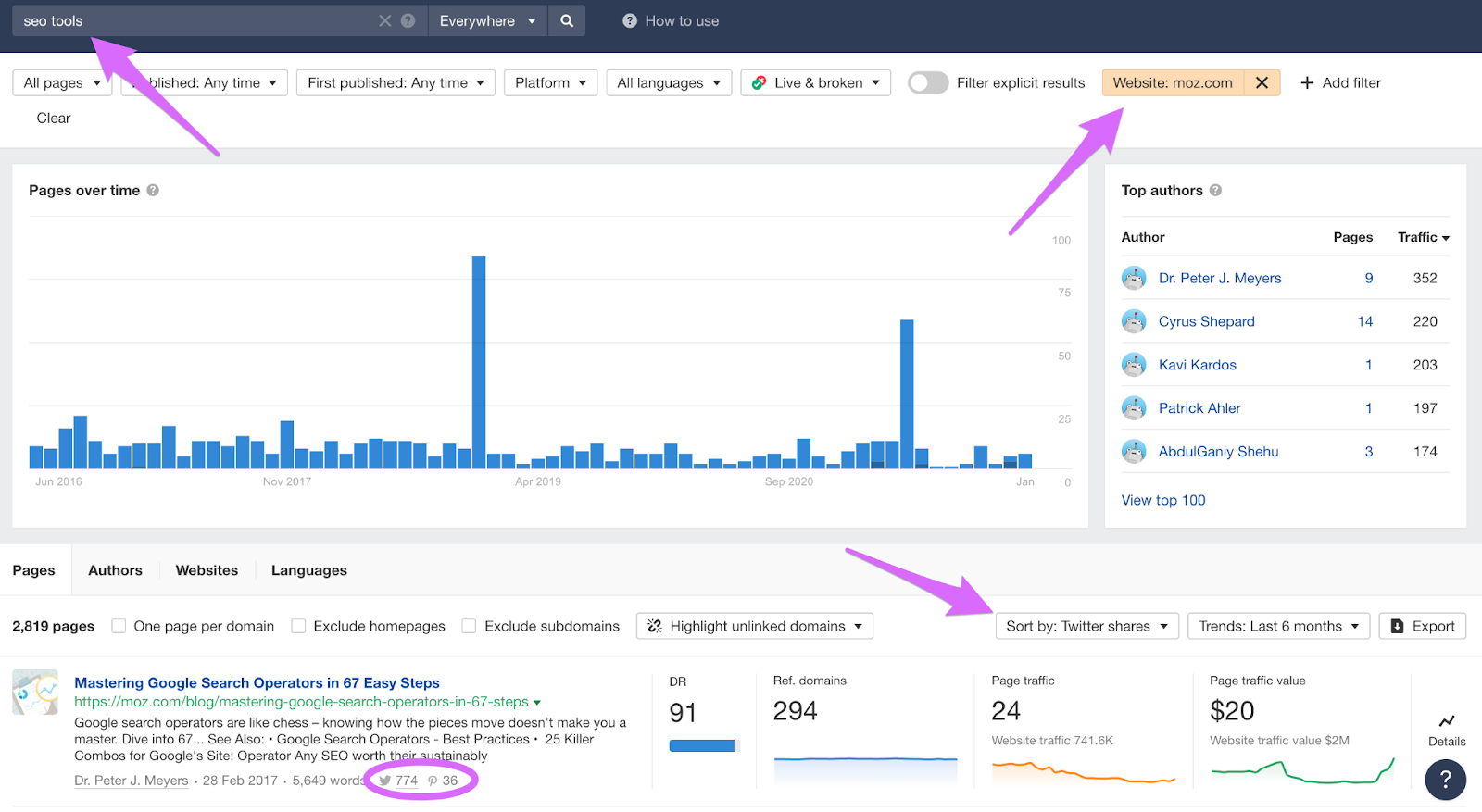The width and height of the screenshot is (1482, 812).
Task: Open the All languages dropdown
Action: coord(669,82)
